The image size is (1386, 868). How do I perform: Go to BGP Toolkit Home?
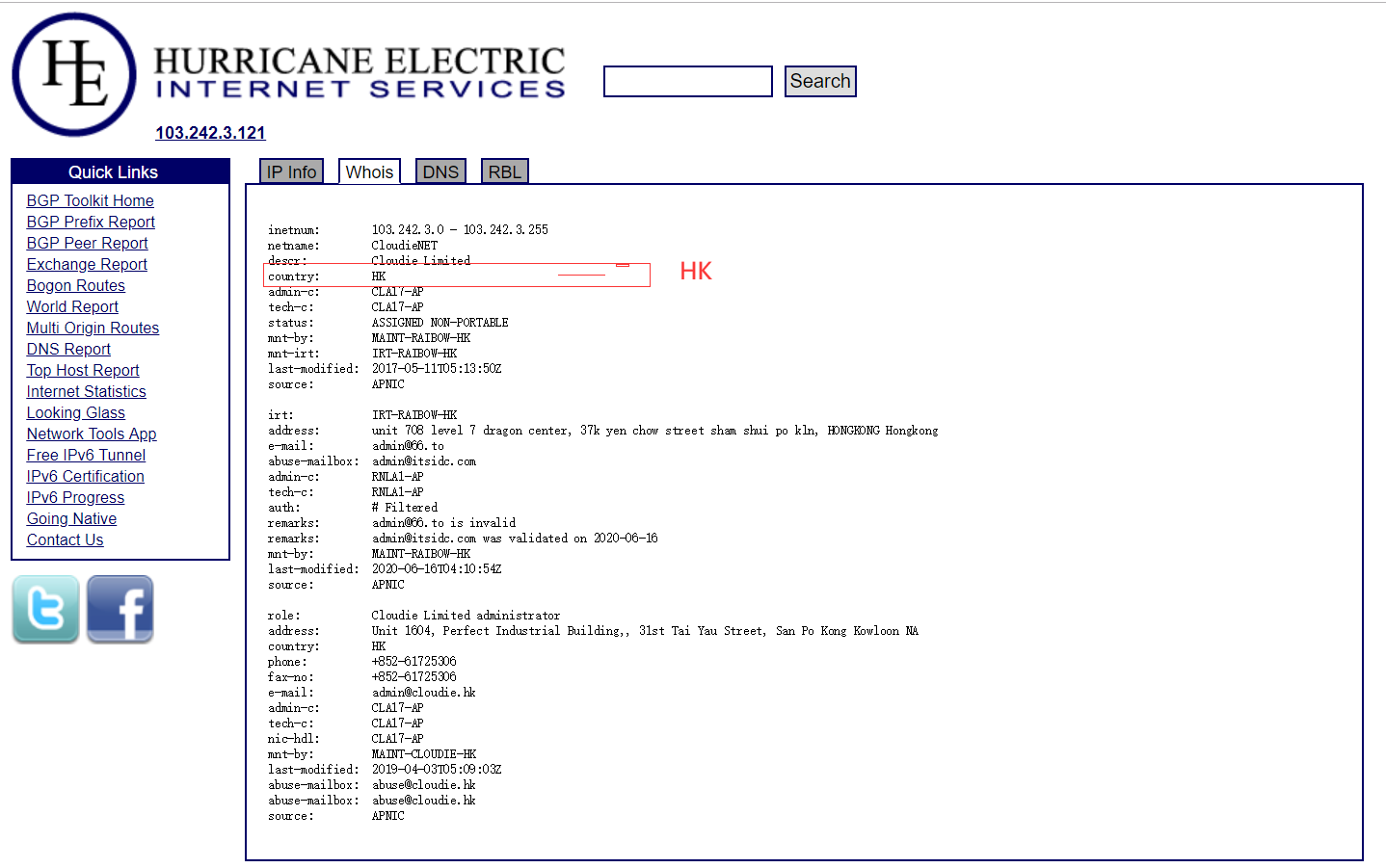90,200
